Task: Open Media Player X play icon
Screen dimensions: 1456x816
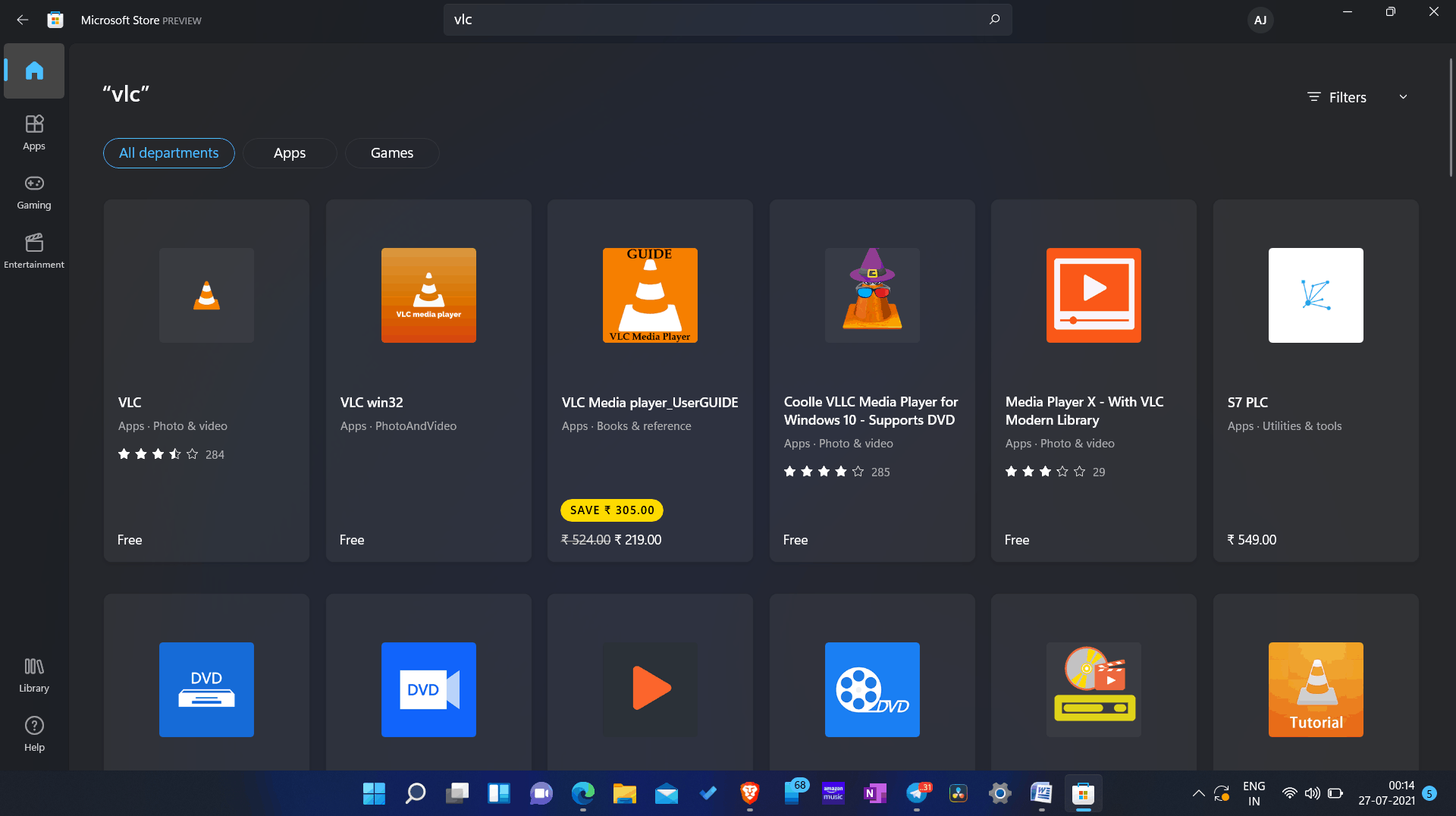Action: pyautogui.click(x=1094, y=295)
